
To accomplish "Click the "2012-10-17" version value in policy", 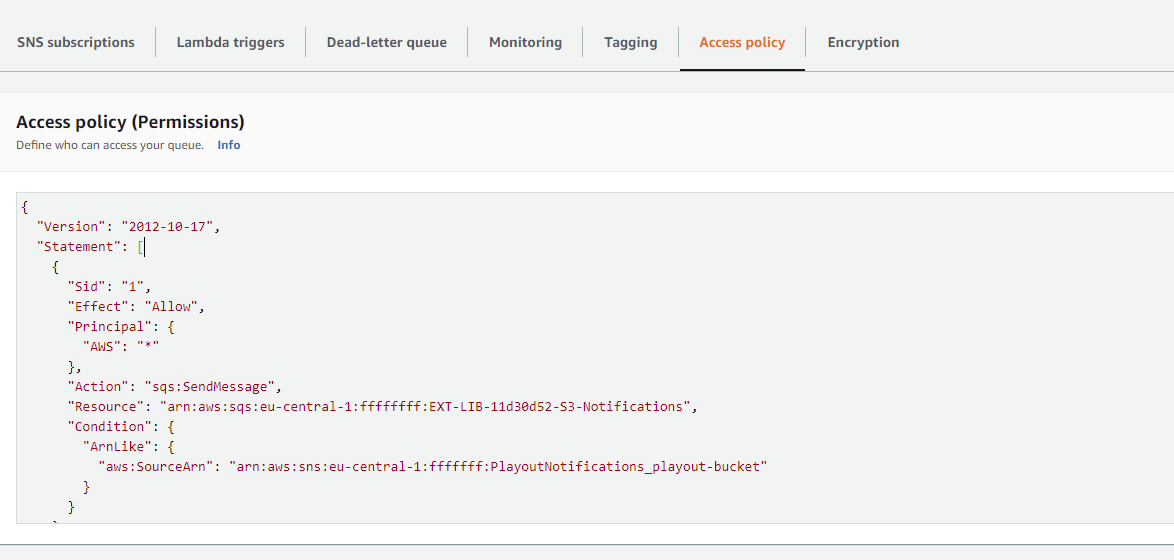I will tap(167, 227).
